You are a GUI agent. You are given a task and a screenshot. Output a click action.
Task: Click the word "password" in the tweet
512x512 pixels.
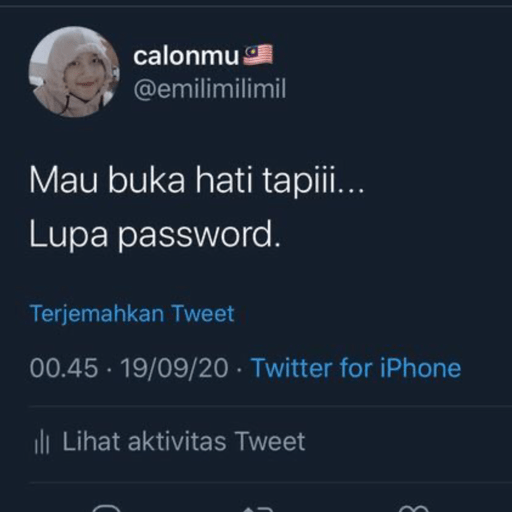(195, 235)
